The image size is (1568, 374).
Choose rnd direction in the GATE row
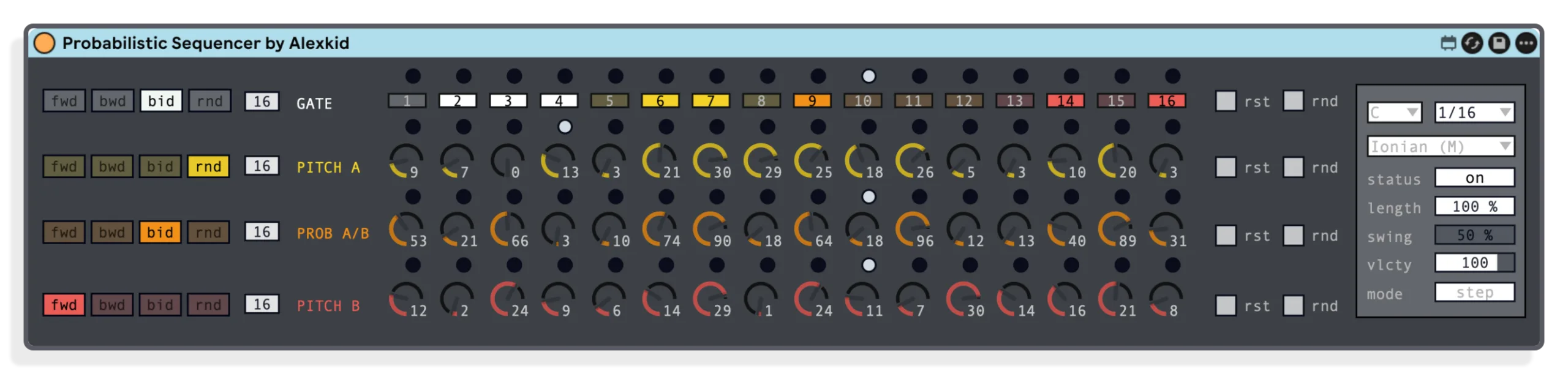[x=209, y=101]
